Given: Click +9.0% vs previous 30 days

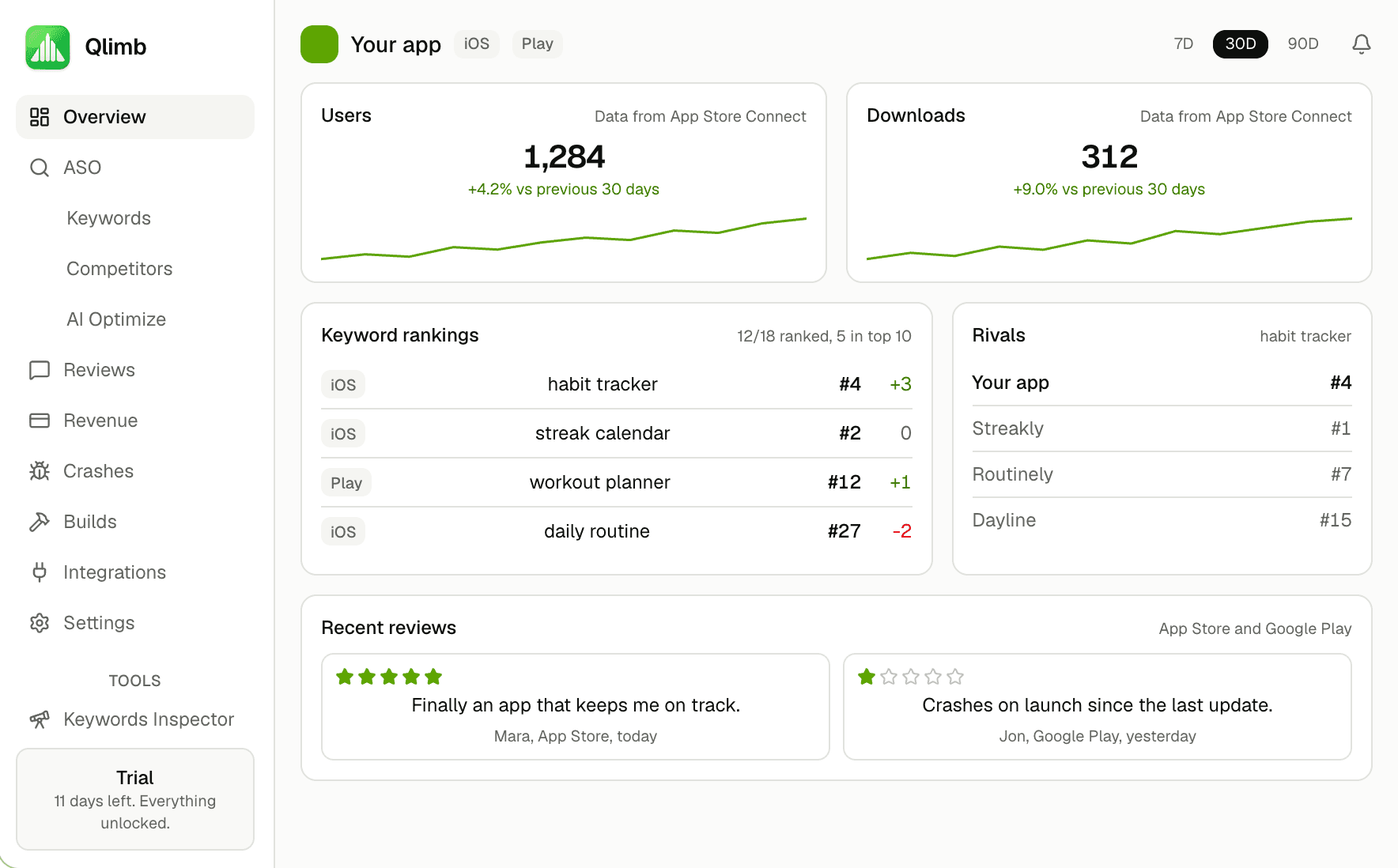Looking at the screenshot, I should 1109,189.
